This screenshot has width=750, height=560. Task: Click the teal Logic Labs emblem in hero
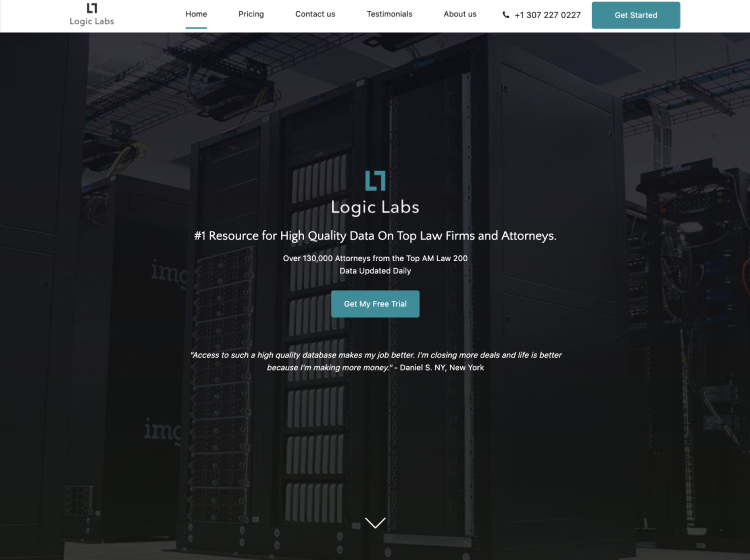pyautogui.click(x=375, y=181)
